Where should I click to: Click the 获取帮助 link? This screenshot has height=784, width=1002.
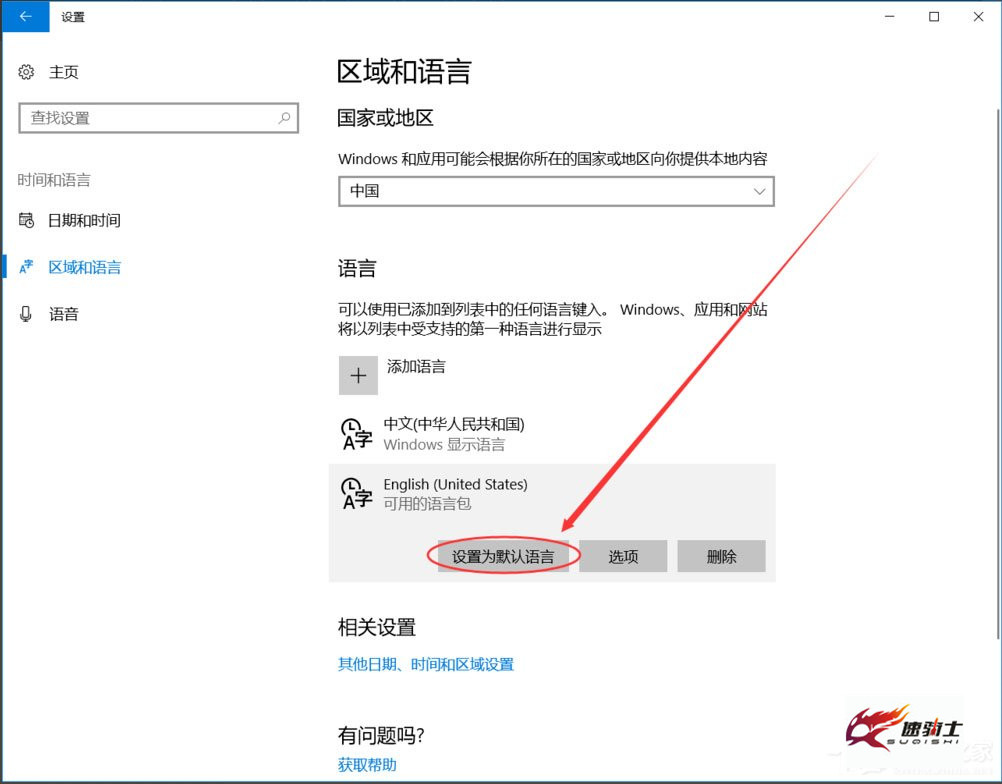367,764
